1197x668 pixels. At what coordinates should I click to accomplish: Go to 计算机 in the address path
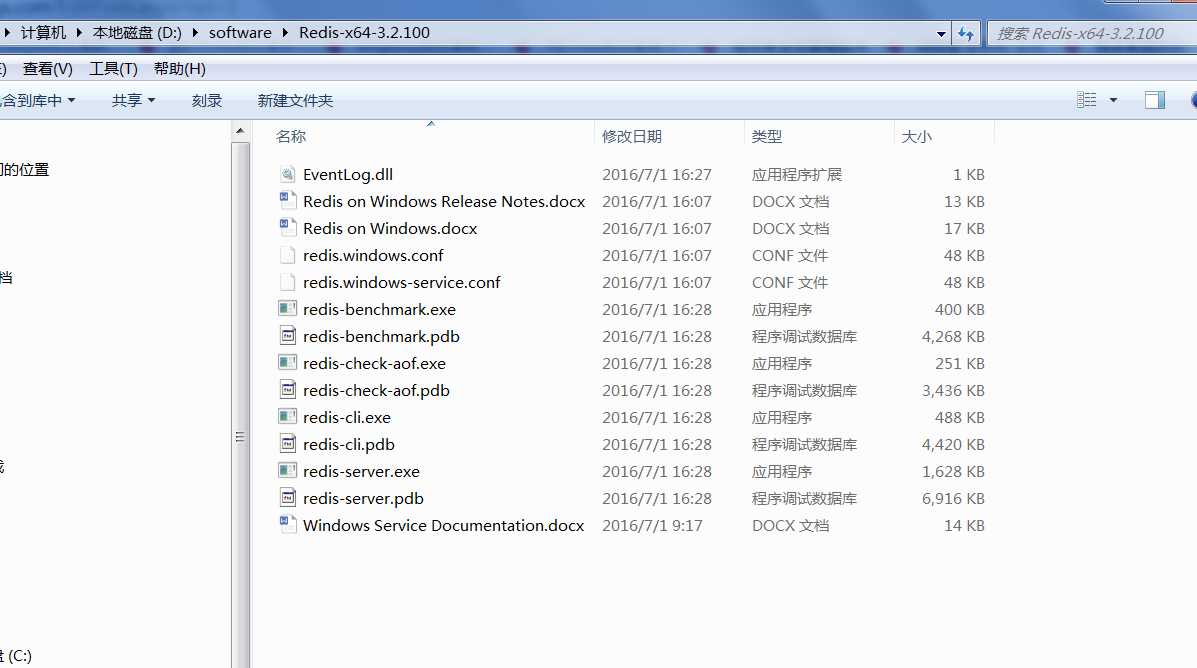coord(43,33)
